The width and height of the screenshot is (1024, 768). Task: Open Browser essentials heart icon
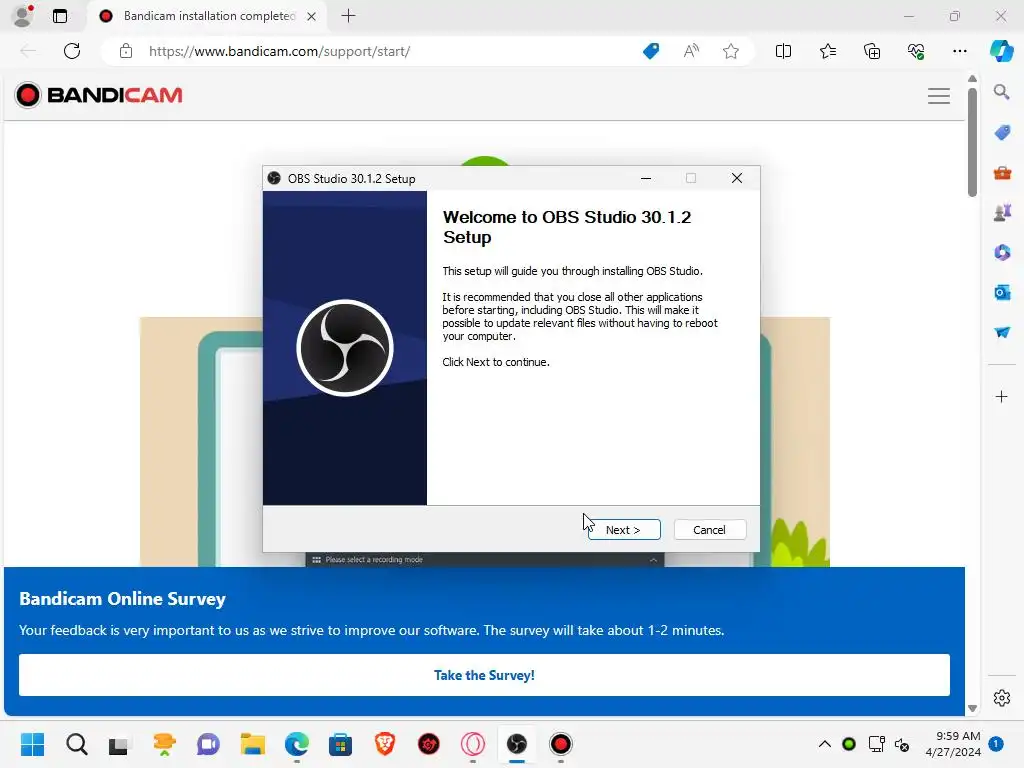(x=916, y=51)
